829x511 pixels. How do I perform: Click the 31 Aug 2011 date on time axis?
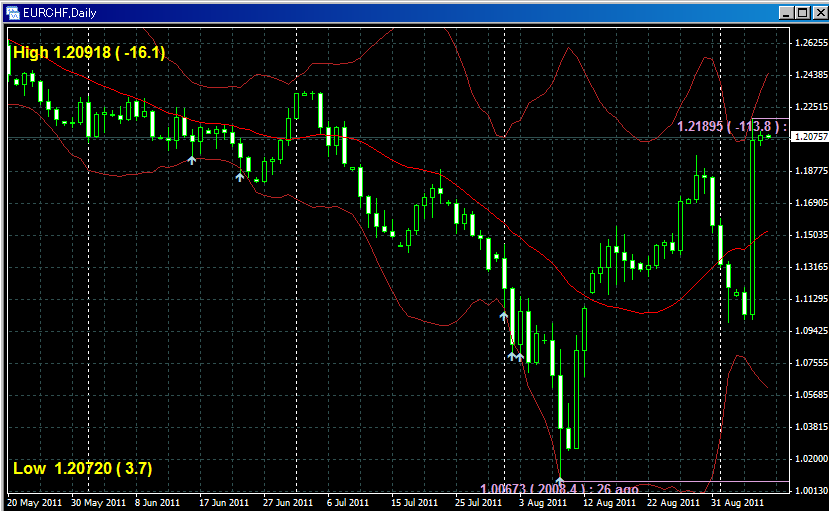click(x=738, y=502)
